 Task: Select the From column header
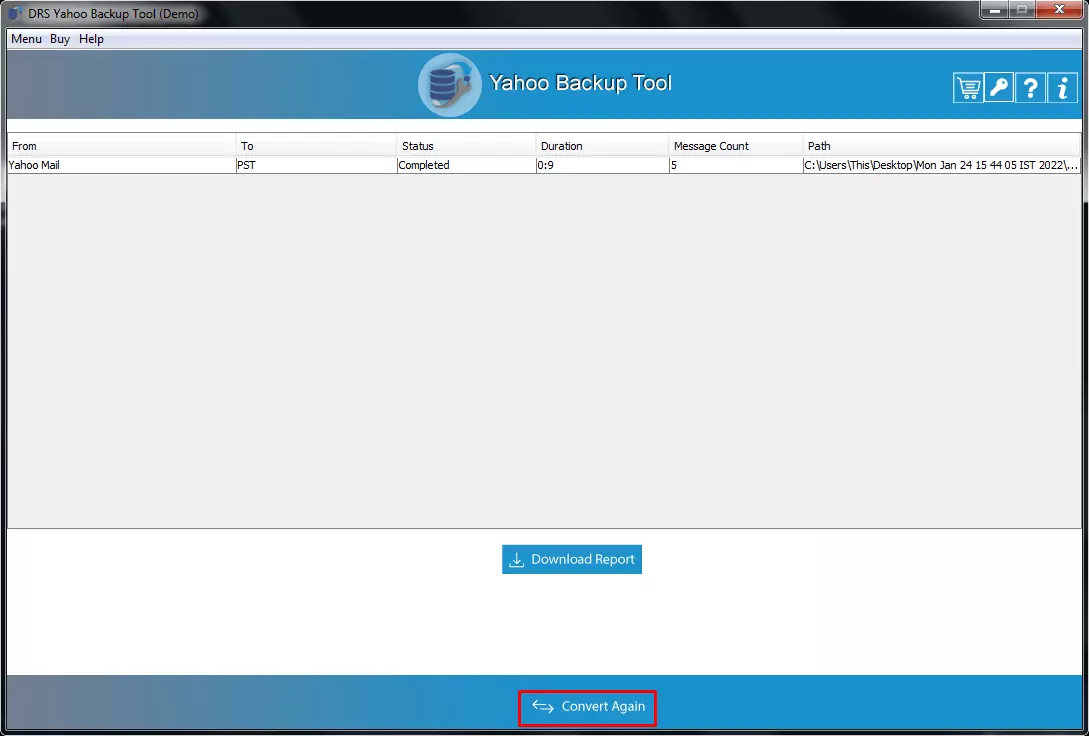click(x=122, y=146)
